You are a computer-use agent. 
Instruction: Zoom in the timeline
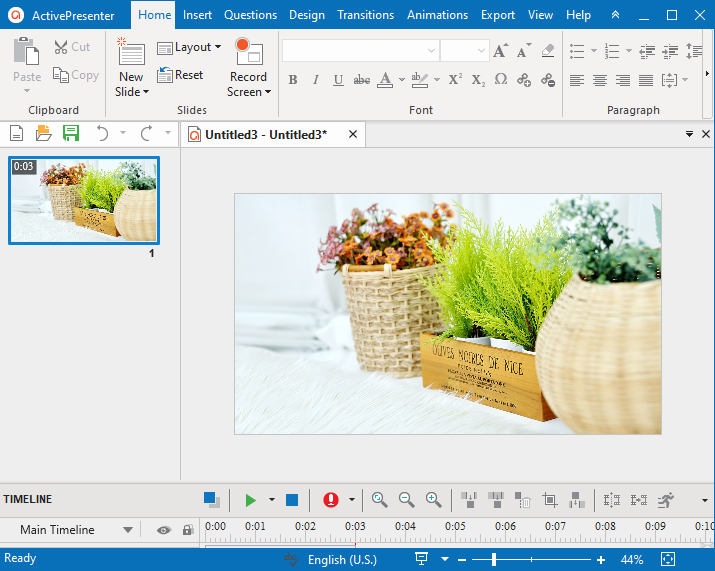[x=433, y=500]
